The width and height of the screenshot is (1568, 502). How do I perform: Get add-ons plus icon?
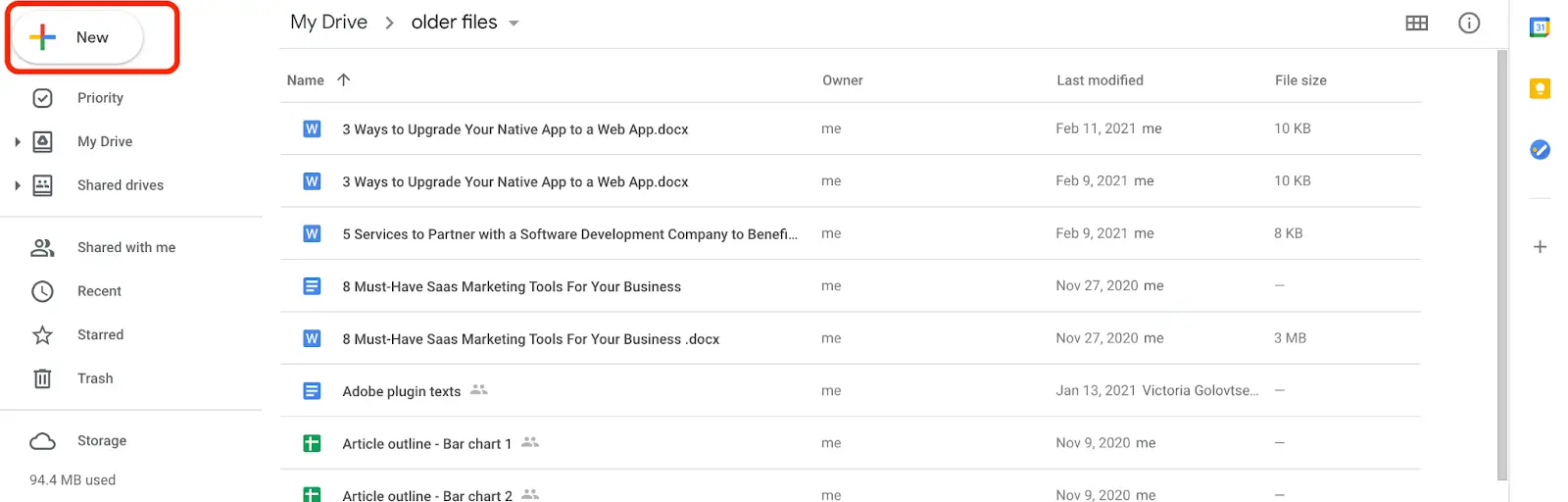[x=1540, y=247]
